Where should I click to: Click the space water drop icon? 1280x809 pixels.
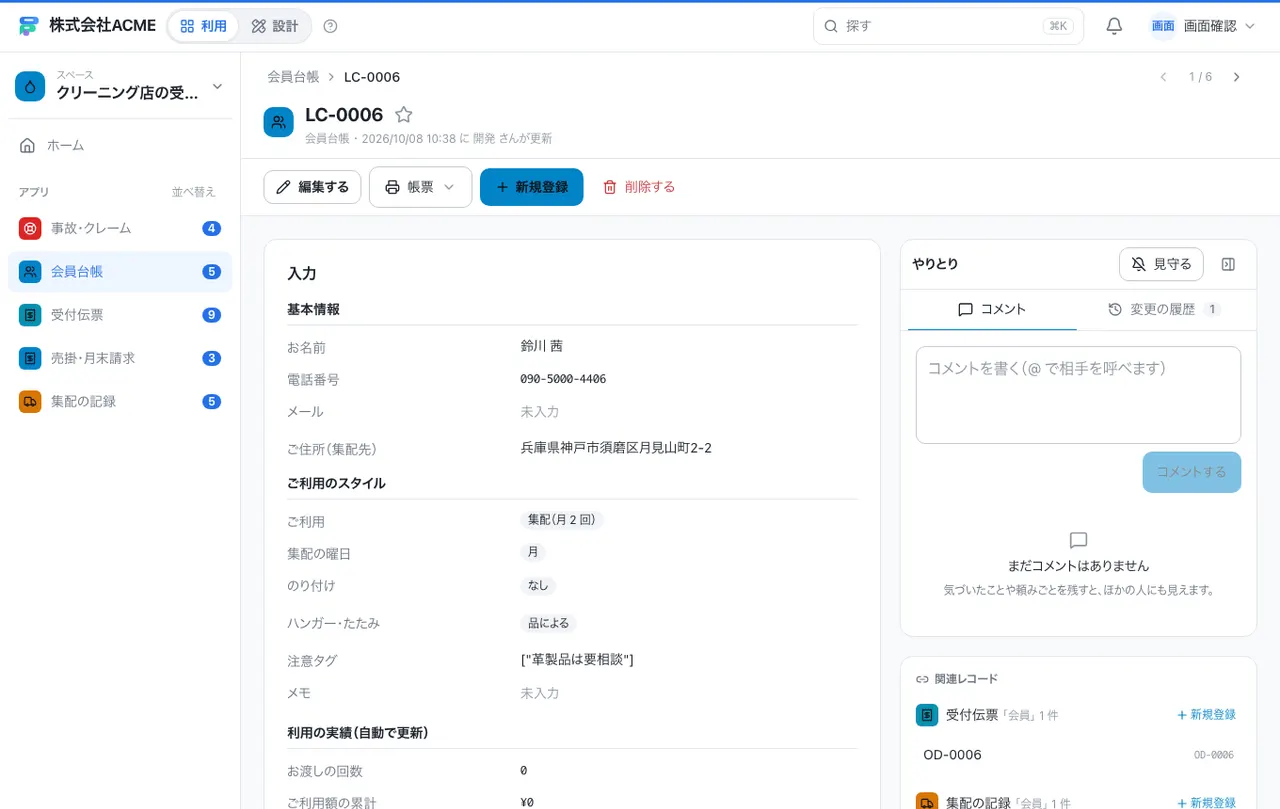[x=30, y=87]
